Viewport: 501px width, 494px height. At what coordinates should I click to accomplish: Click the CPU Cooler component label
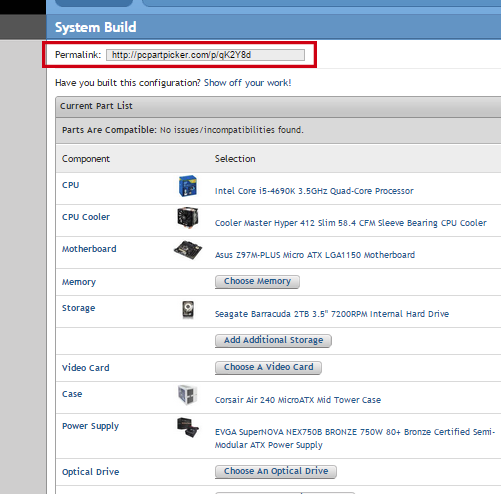coord(86,217)
